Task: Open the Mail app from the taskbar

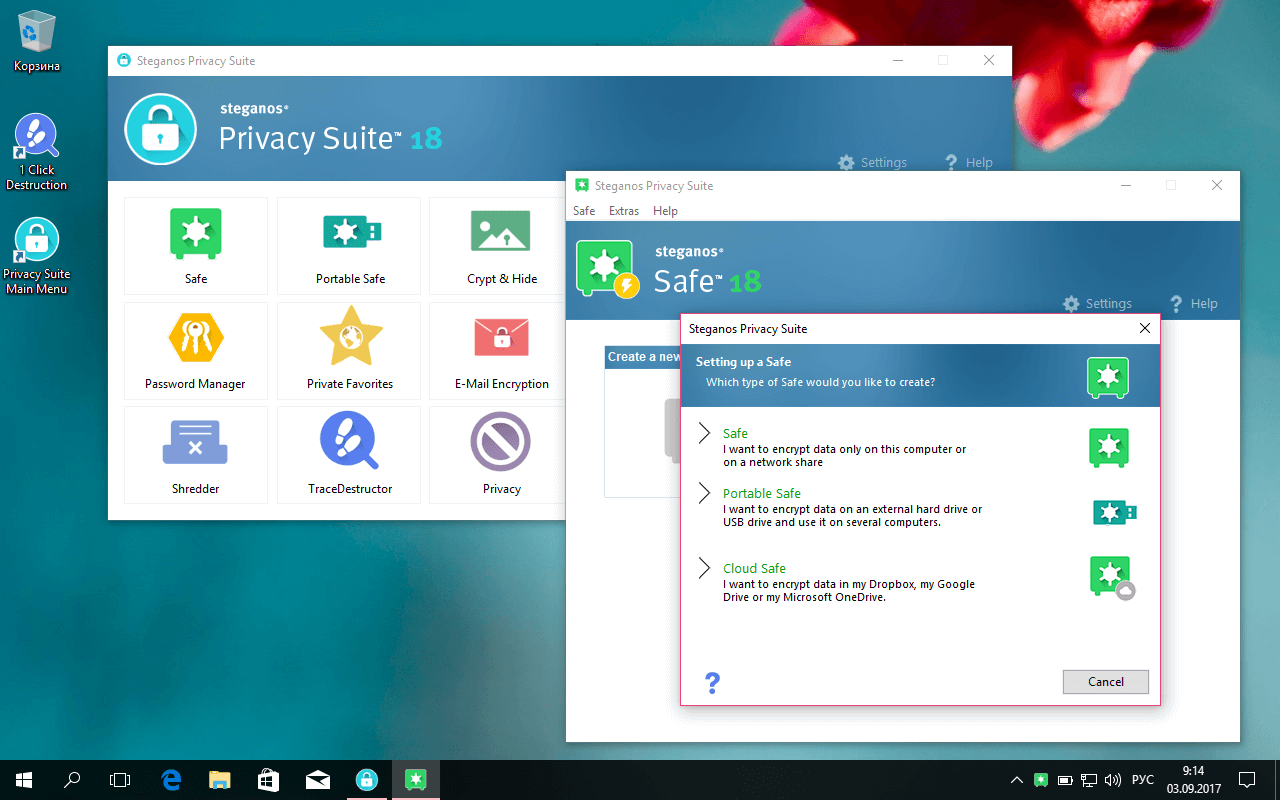Action: [x=318, y=780]
